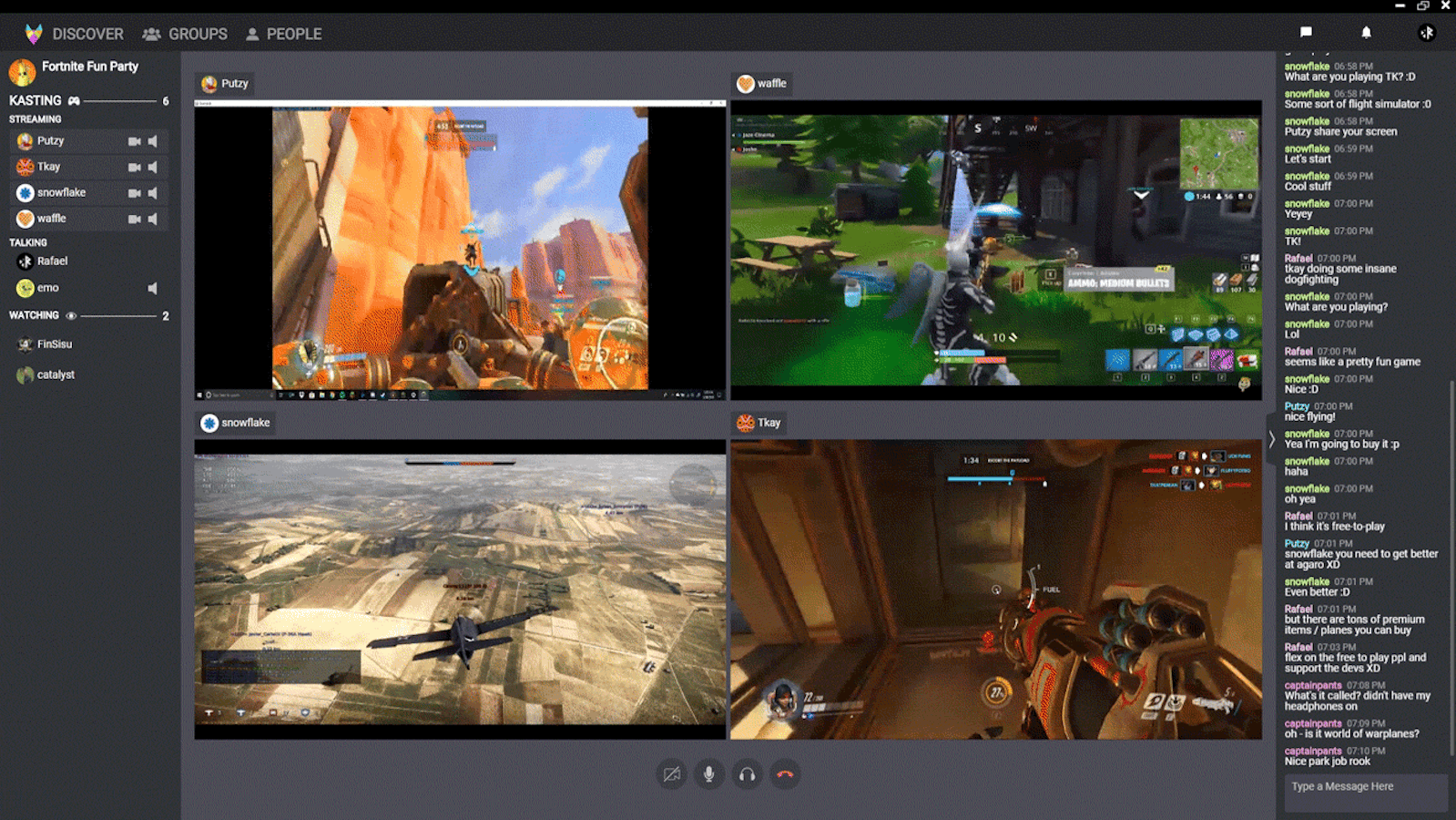The height and width of the screenshot is (820, 1456).
Task: Toggle the microphone mute button
Action: click(708, 774)
